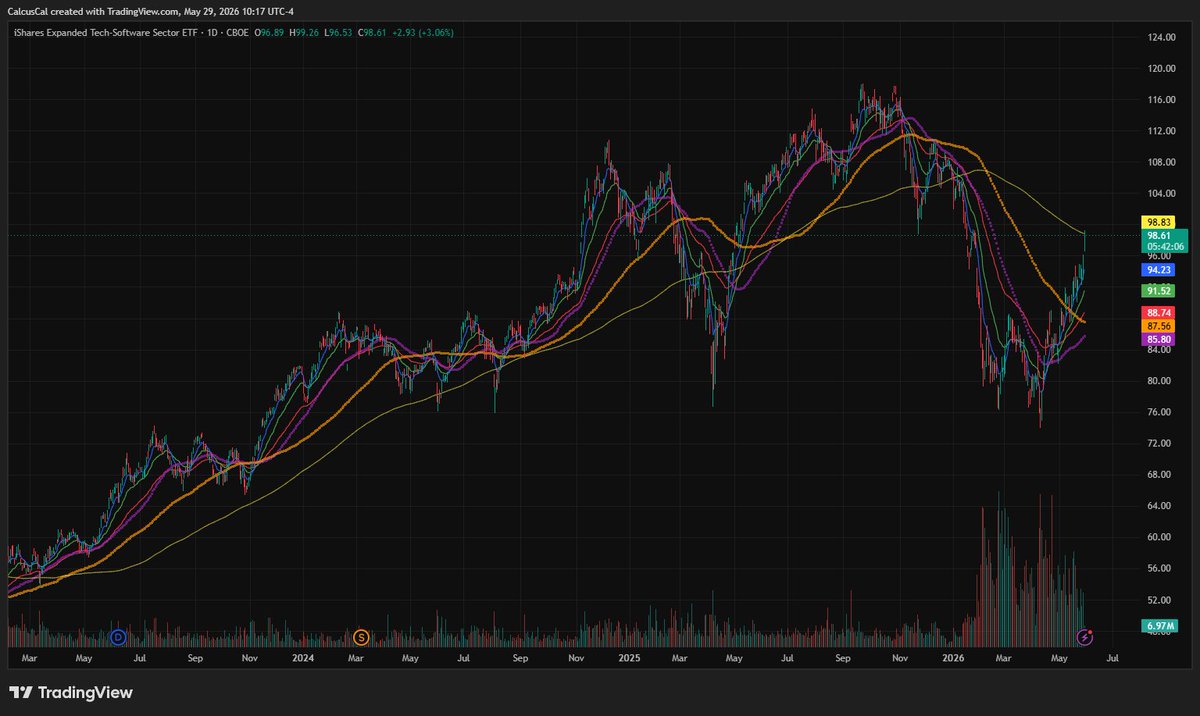The width and height of the screenshot is (1200, 716).
Task: Click the 100.00-level 104.00 price axis value
Action: click(x=1161, y=194)
